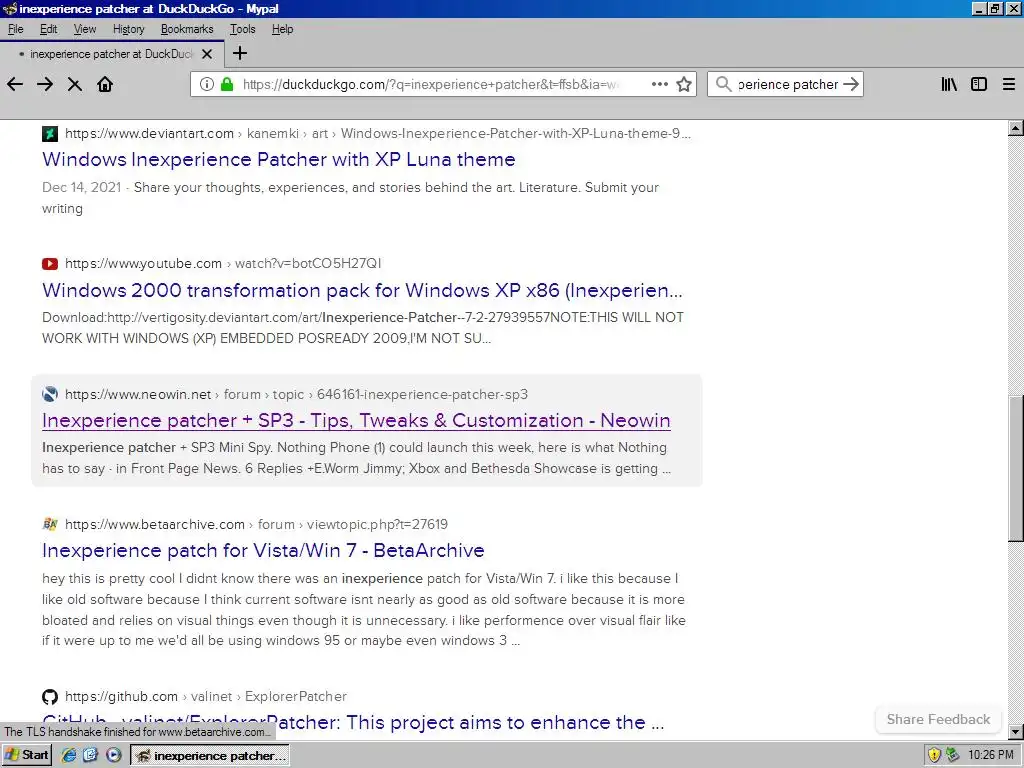Screen dimensions: 1024x768
Task: Click the GitHub favicon
Action: (50, 697)
